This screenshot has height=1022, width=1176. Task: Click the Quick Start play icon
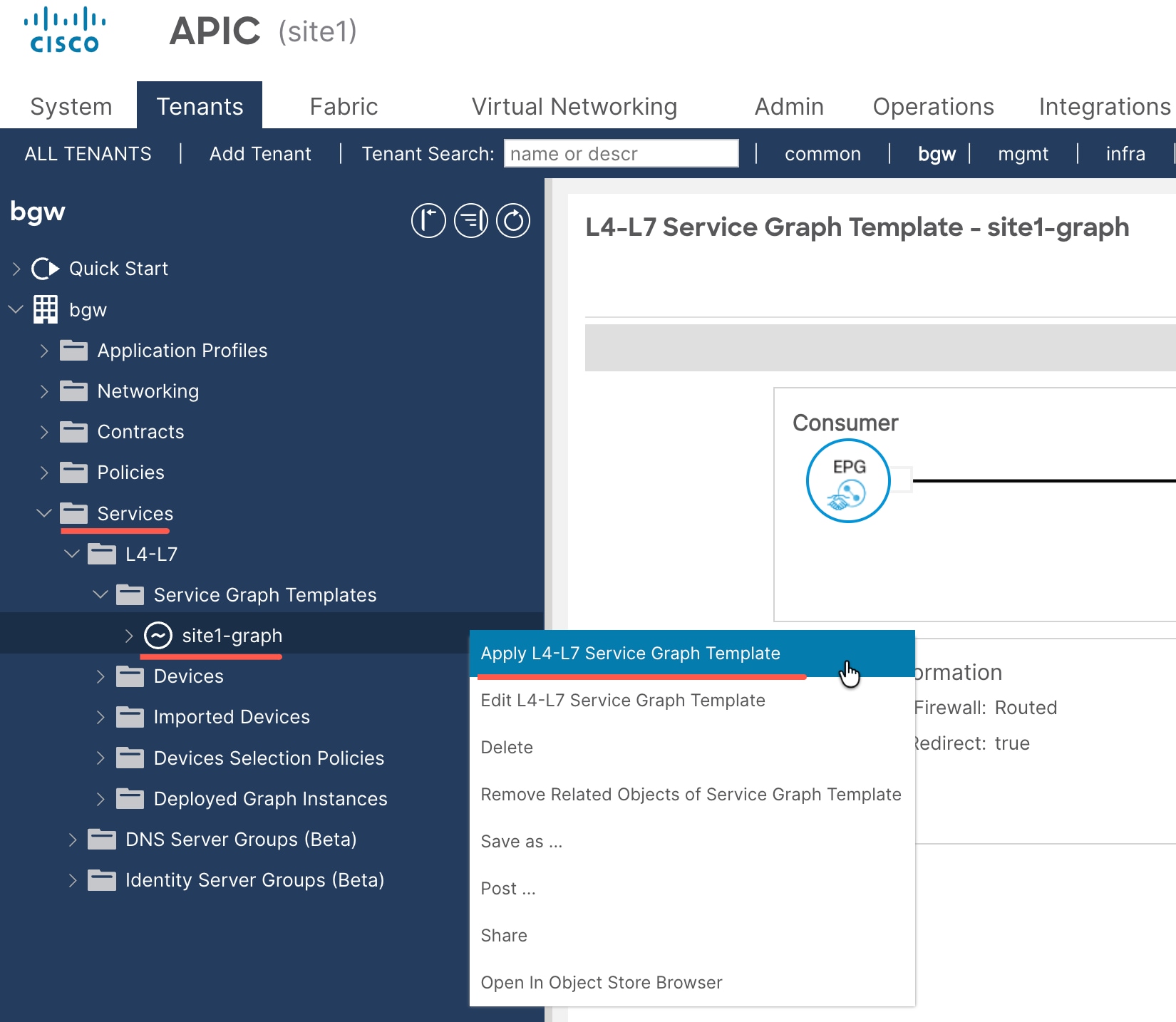coord(46,269)
